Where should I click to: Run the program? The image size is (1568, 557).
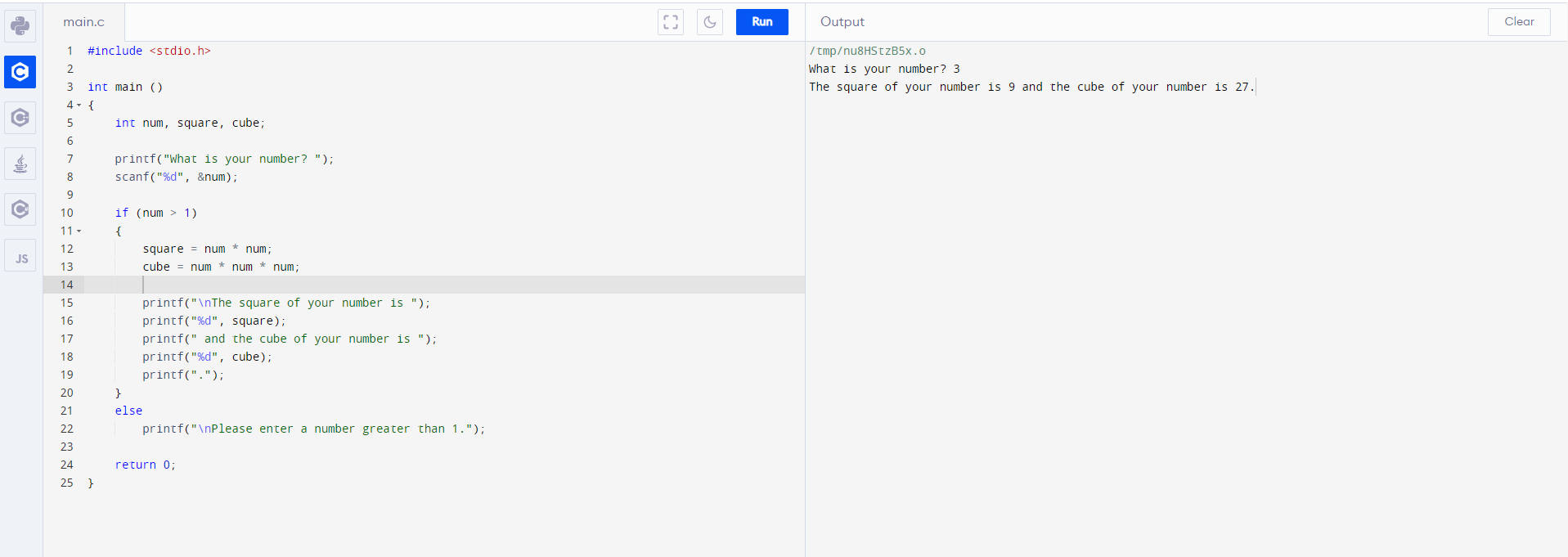(x=762, y=22)
